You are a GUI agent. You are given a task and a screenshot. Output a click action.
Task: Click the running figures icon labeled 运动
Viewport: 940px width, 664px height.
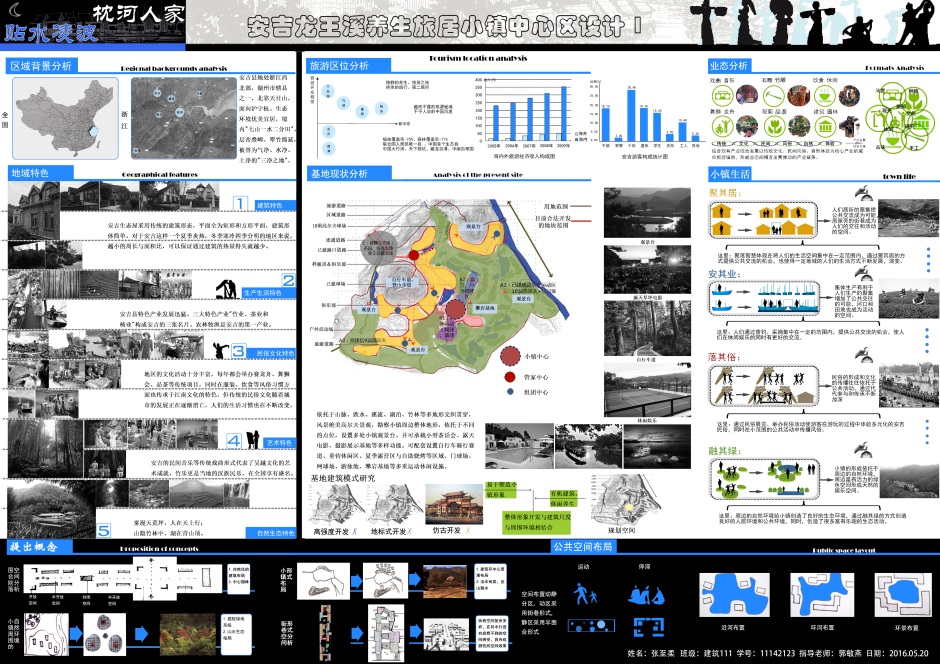pos(586,596)
